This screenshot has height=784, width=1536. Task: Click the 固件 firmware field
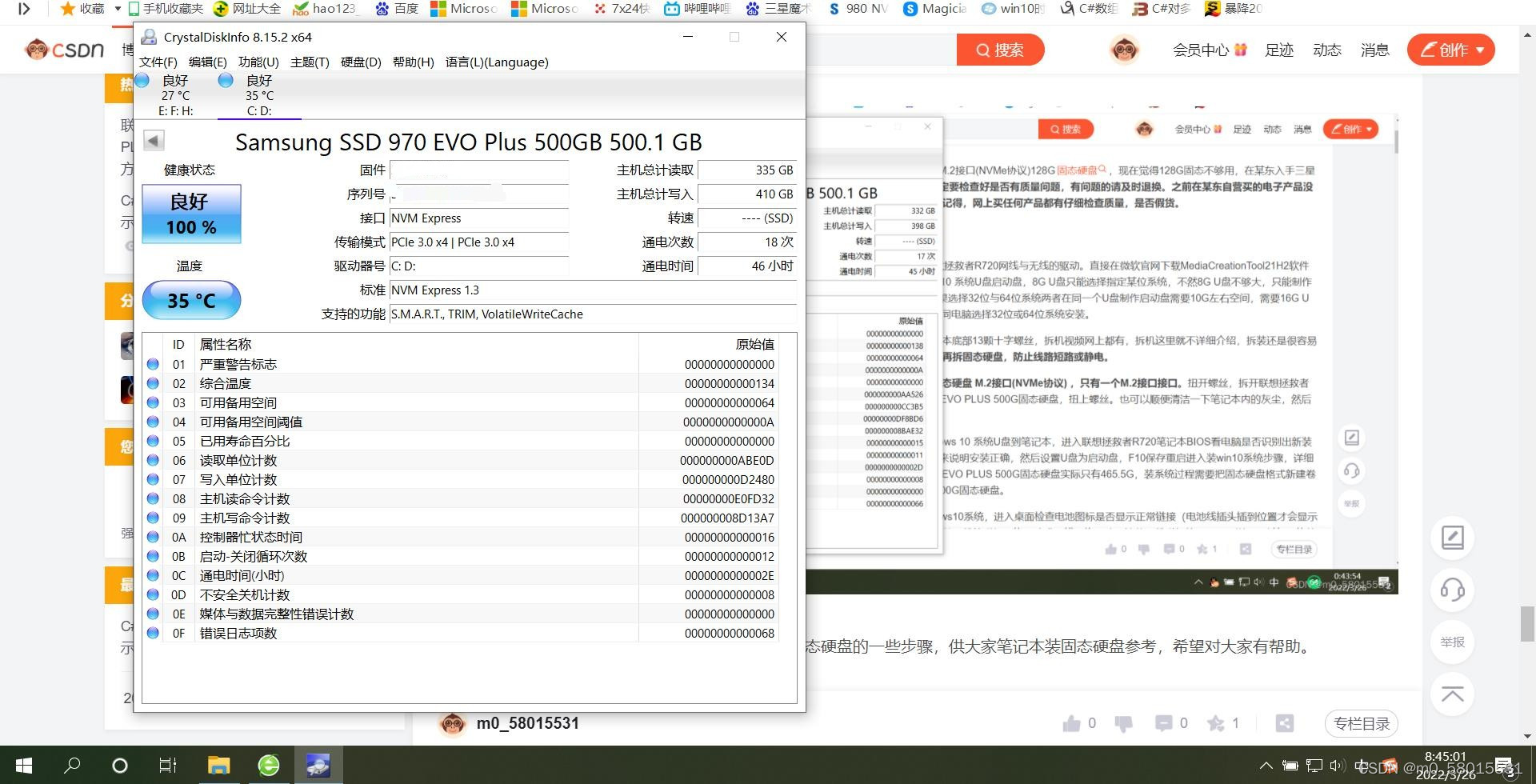478,170
